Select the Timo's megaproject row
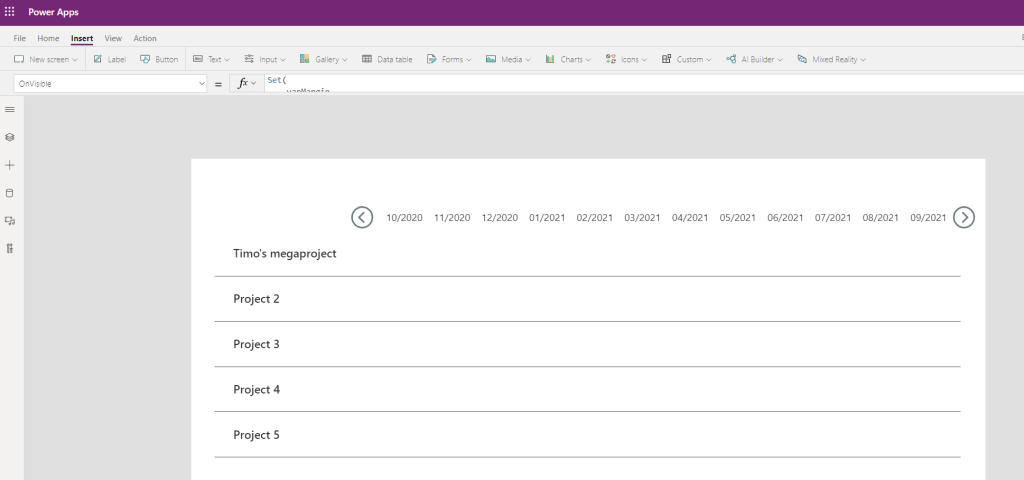Screen dimensions: 1024x480 [285, 254]
